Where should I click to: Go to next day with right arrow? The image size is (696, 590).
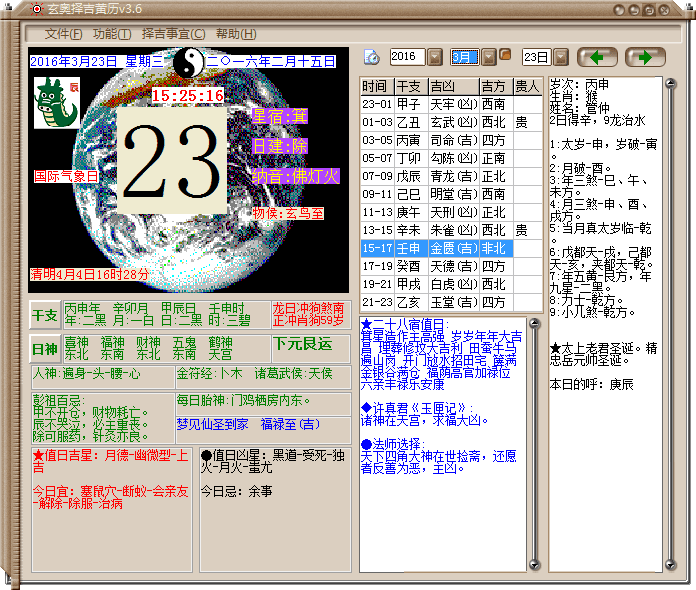pos(646,57)
